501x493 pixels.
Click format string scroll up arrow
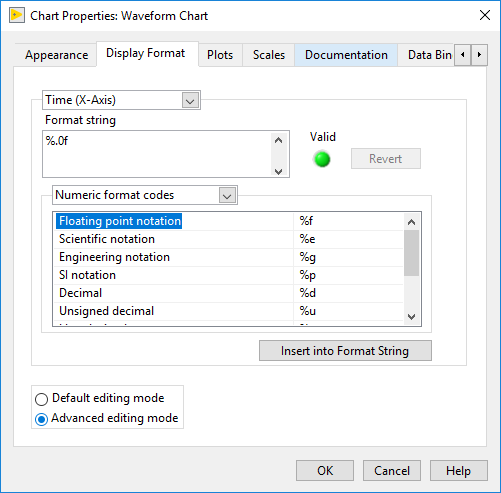click(278, 140)
